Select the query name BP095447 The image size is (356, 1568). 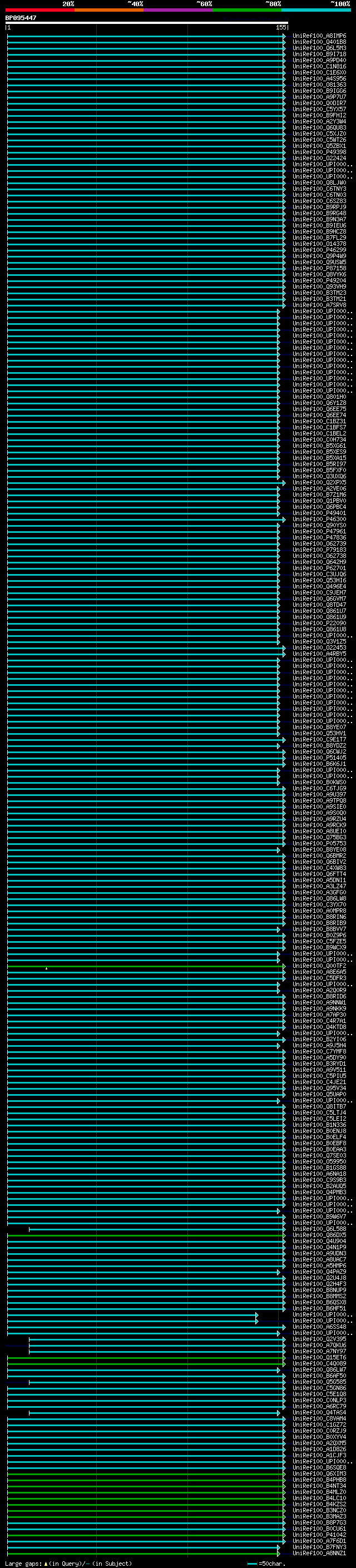[21, 18]
